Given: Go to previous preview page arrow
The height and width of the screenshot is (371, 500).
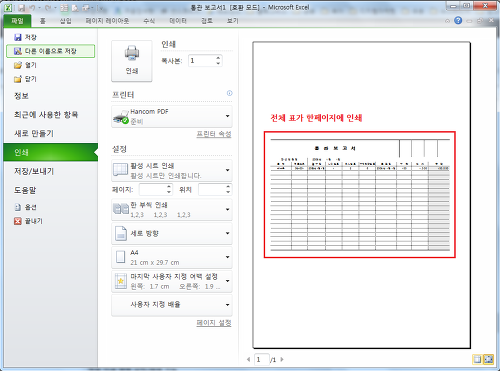Looking at the screenshot, I should (248, 359).
